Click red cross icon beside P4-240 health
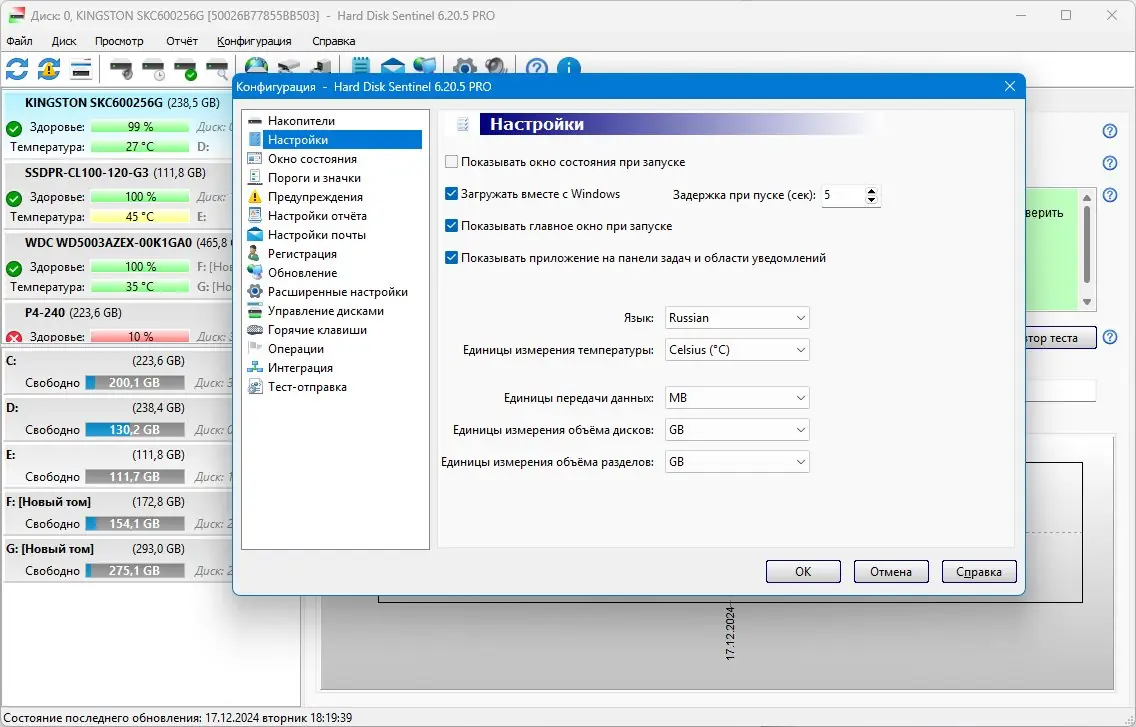Image resolution: width=1136 pixels, height=727 pixels. tap(14, 337)
